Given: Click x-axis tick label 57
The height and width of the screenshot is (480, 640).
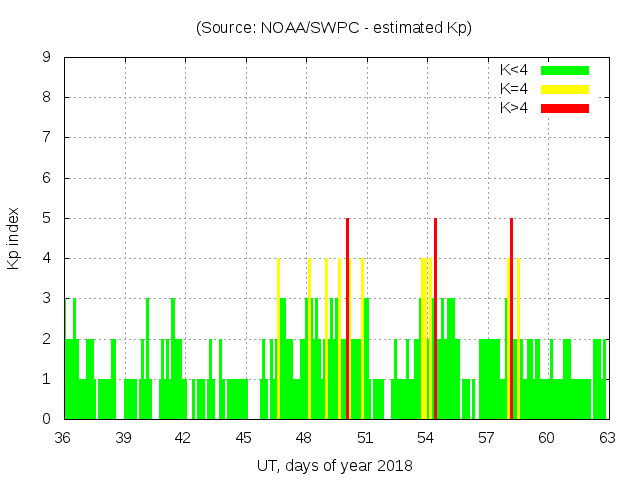Looking at the screenshot, I should tap(486, 438).
